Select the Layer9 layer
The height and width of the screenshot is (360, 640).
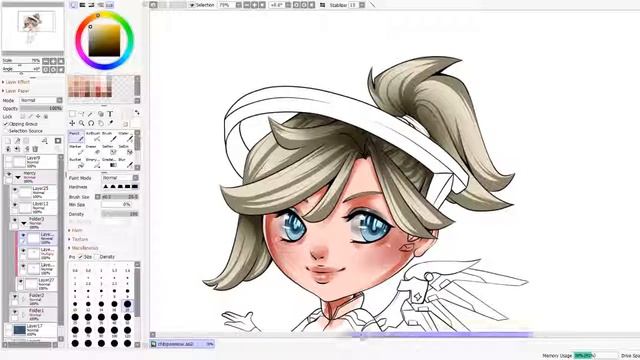34,162
